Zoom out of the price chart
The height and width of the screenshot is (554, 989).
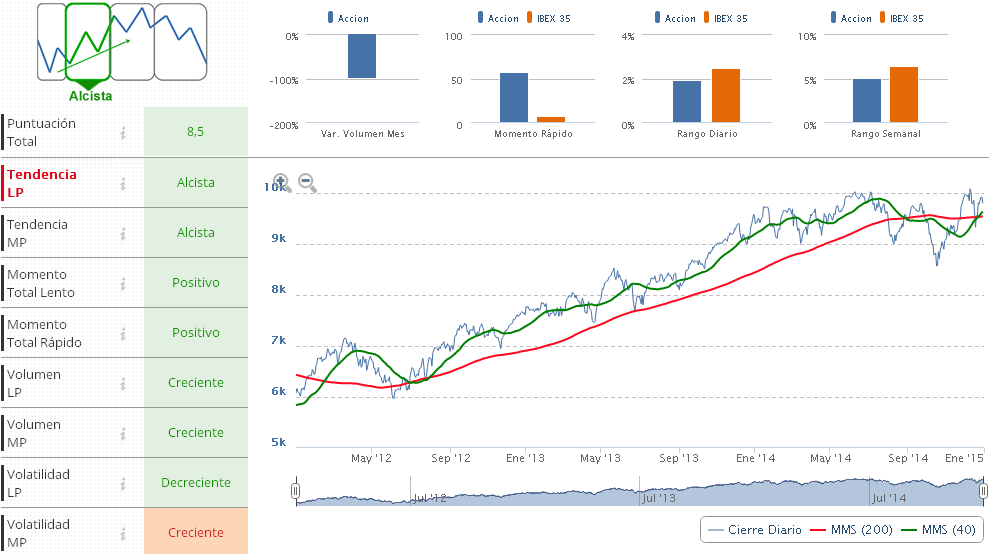(x=307, y=182)
